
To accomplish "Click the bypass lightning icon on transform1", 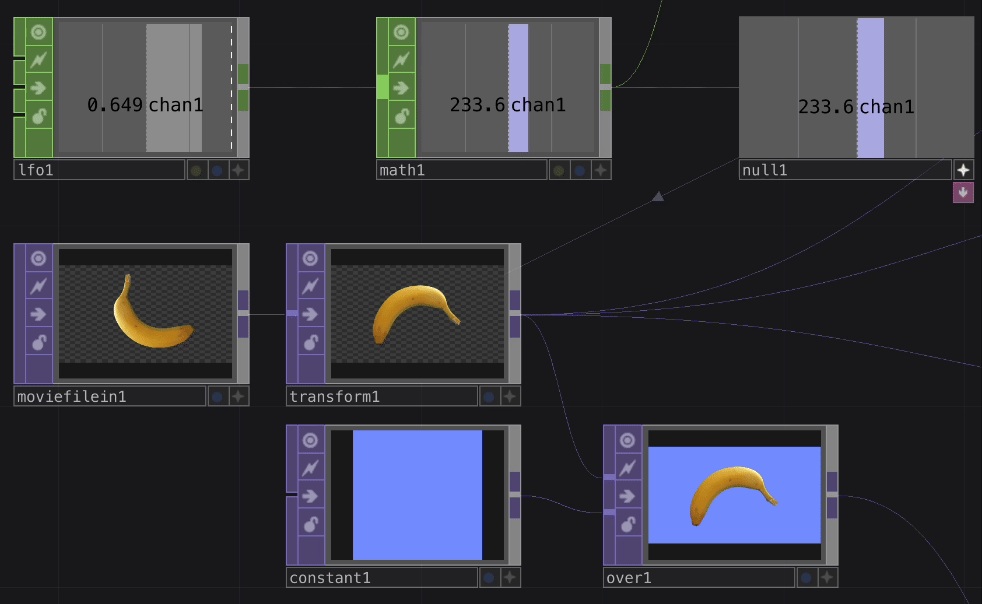I will [x=309, y=285].
